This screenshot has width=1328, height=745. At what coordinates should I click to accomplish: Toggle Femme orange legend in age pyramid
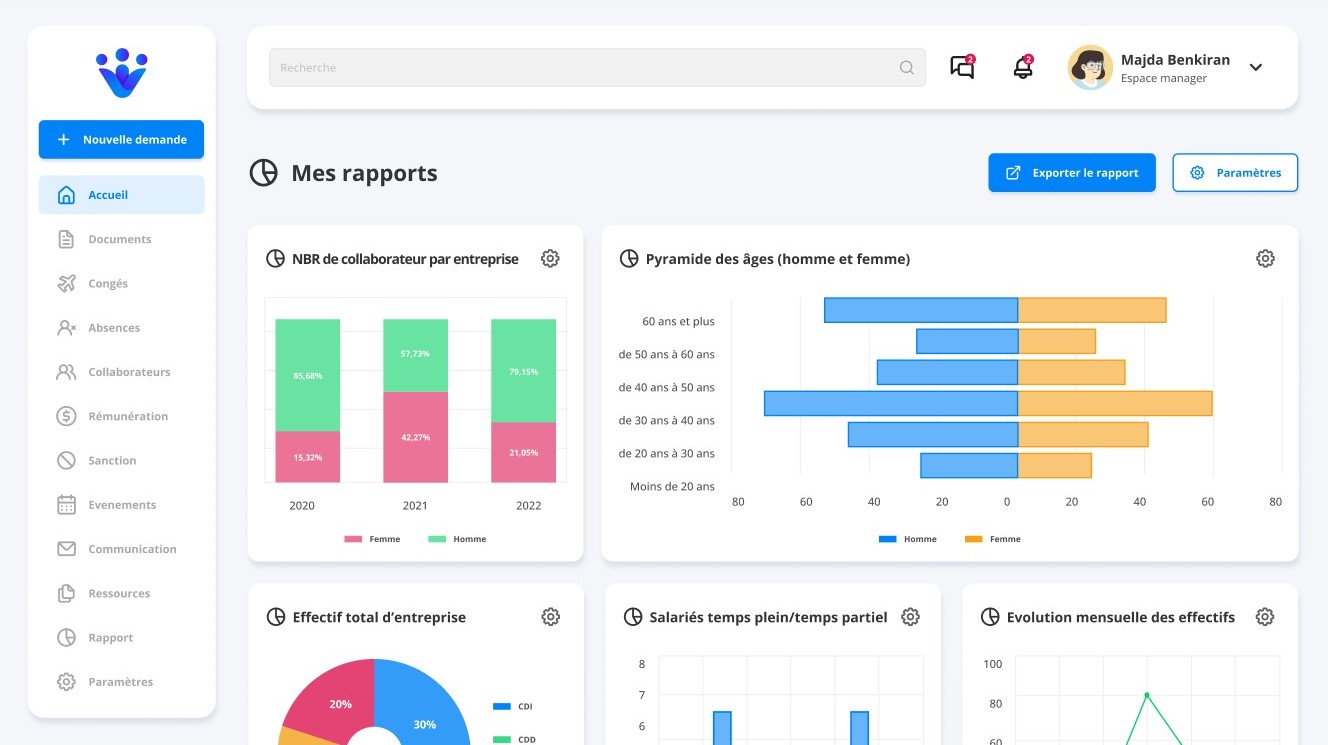tap(974, 539)
